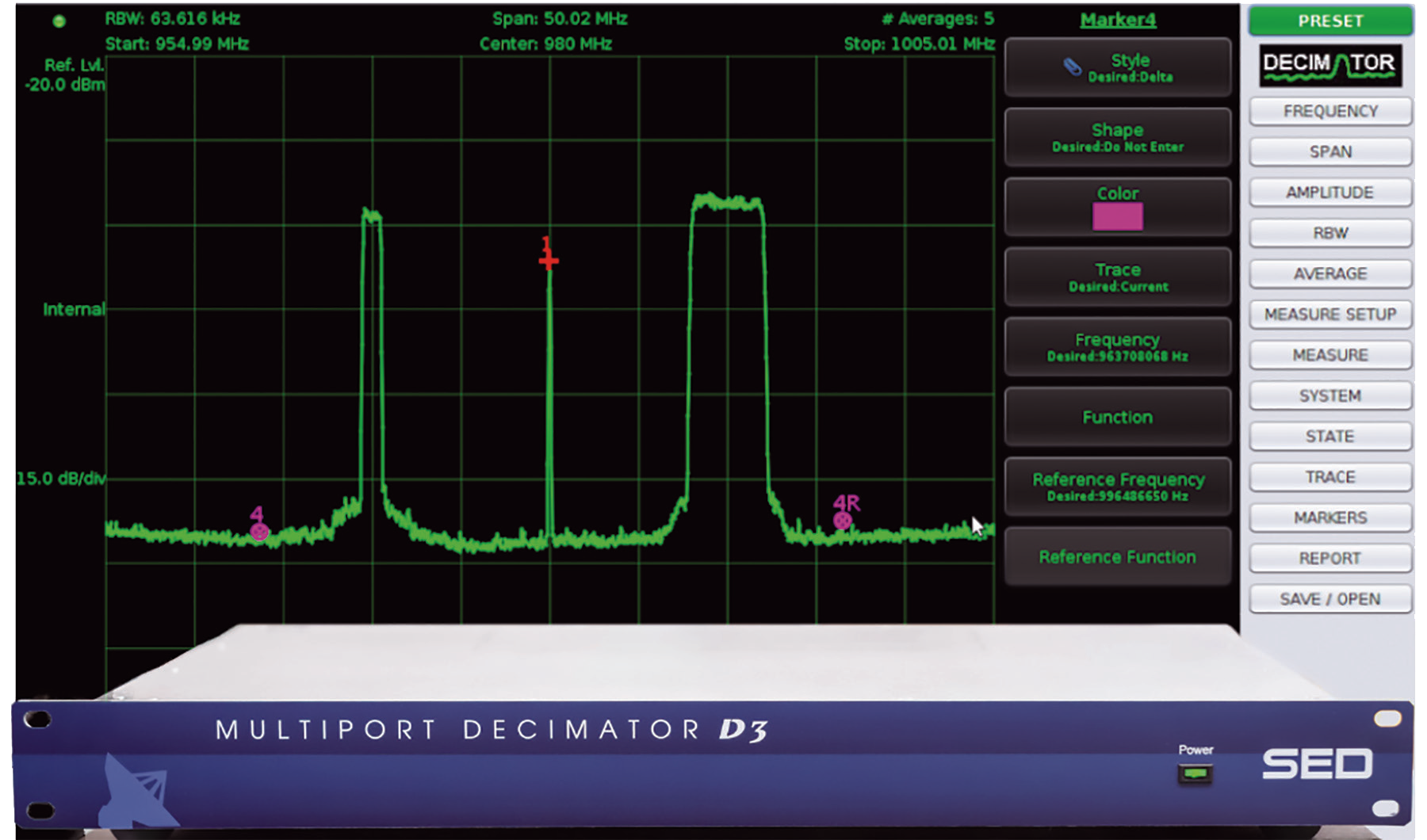1427x840 pixels.
Task: Open the AVERAGE menu
Action: [x=1330, y=273]
